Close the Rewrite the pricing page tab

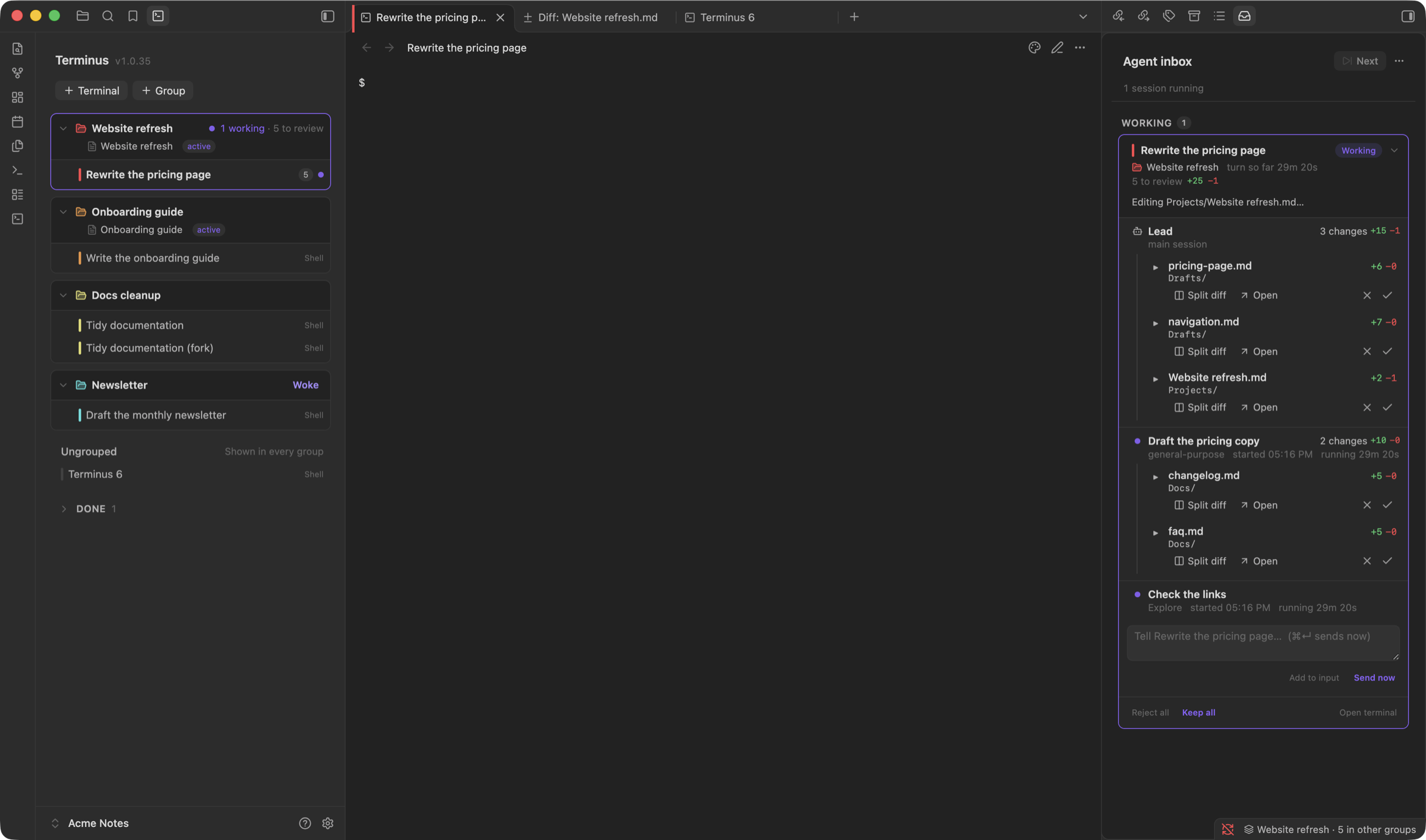pos(500,17)
